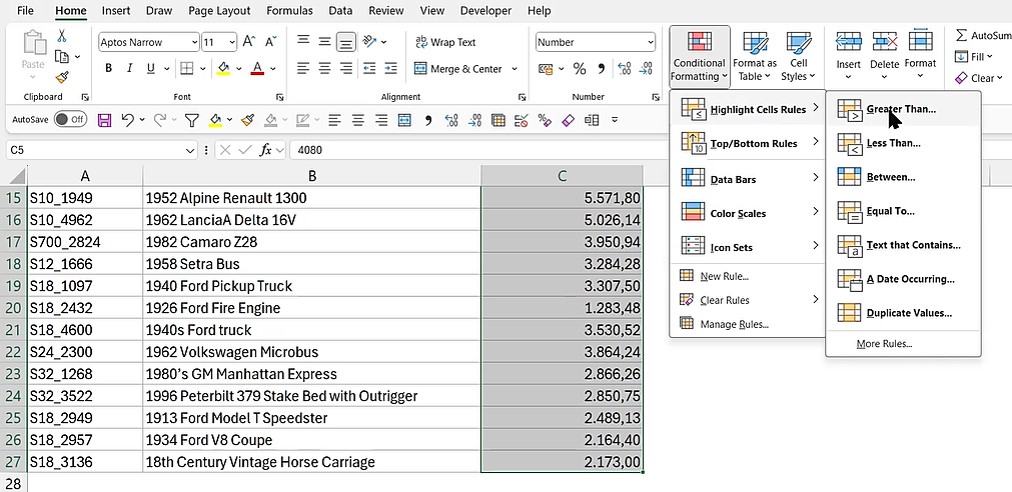Choose Equal To... rule

tap(903, 211)
